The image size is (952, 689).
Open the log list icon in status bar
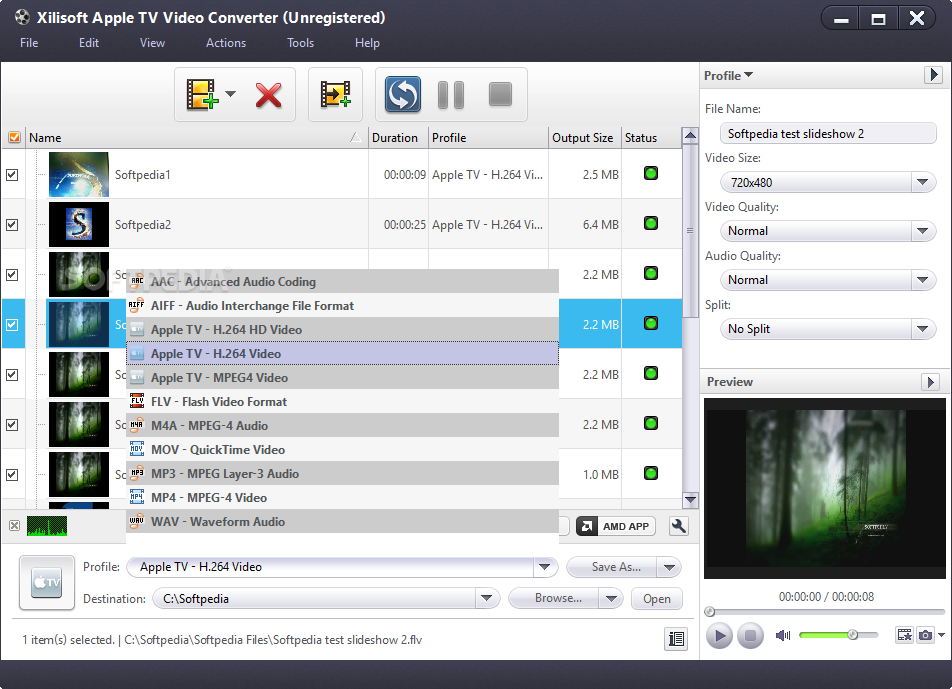tap(676, 639)
